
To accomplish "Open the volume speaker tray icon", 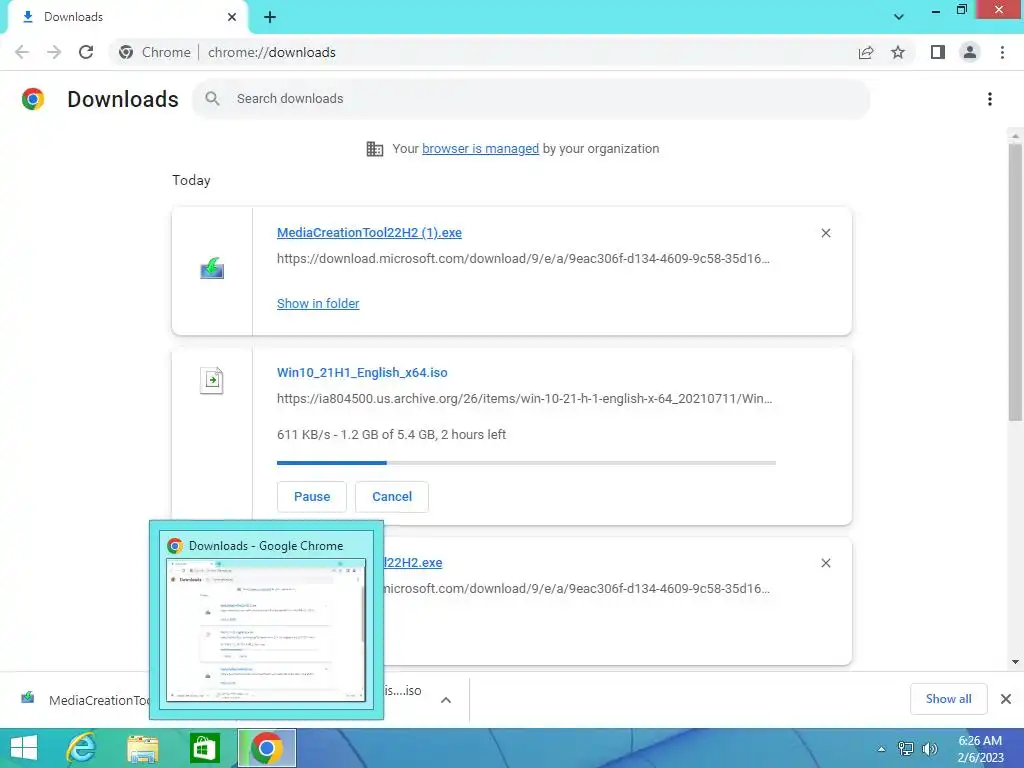I will 930,749.
